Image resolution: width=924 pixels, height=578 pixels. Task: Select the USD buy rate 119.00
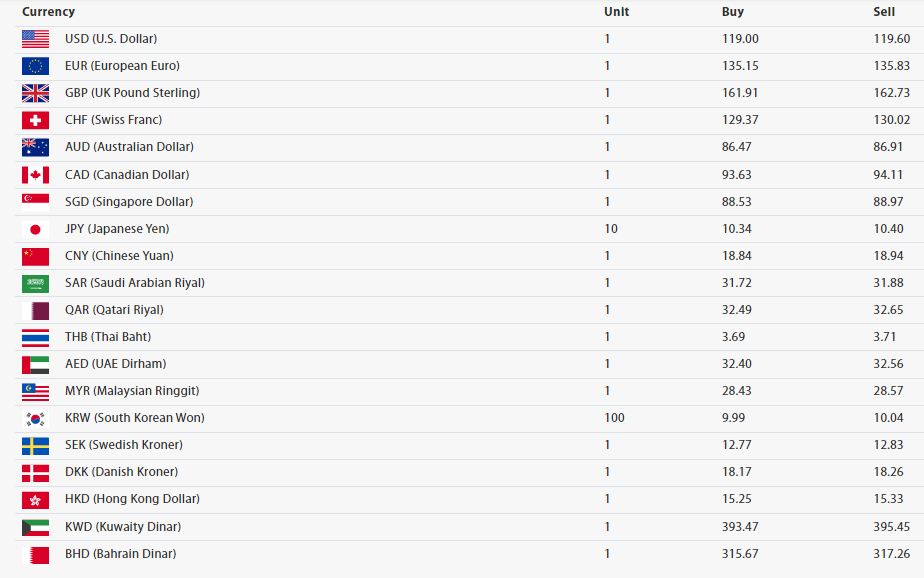[x=740, y=39]
